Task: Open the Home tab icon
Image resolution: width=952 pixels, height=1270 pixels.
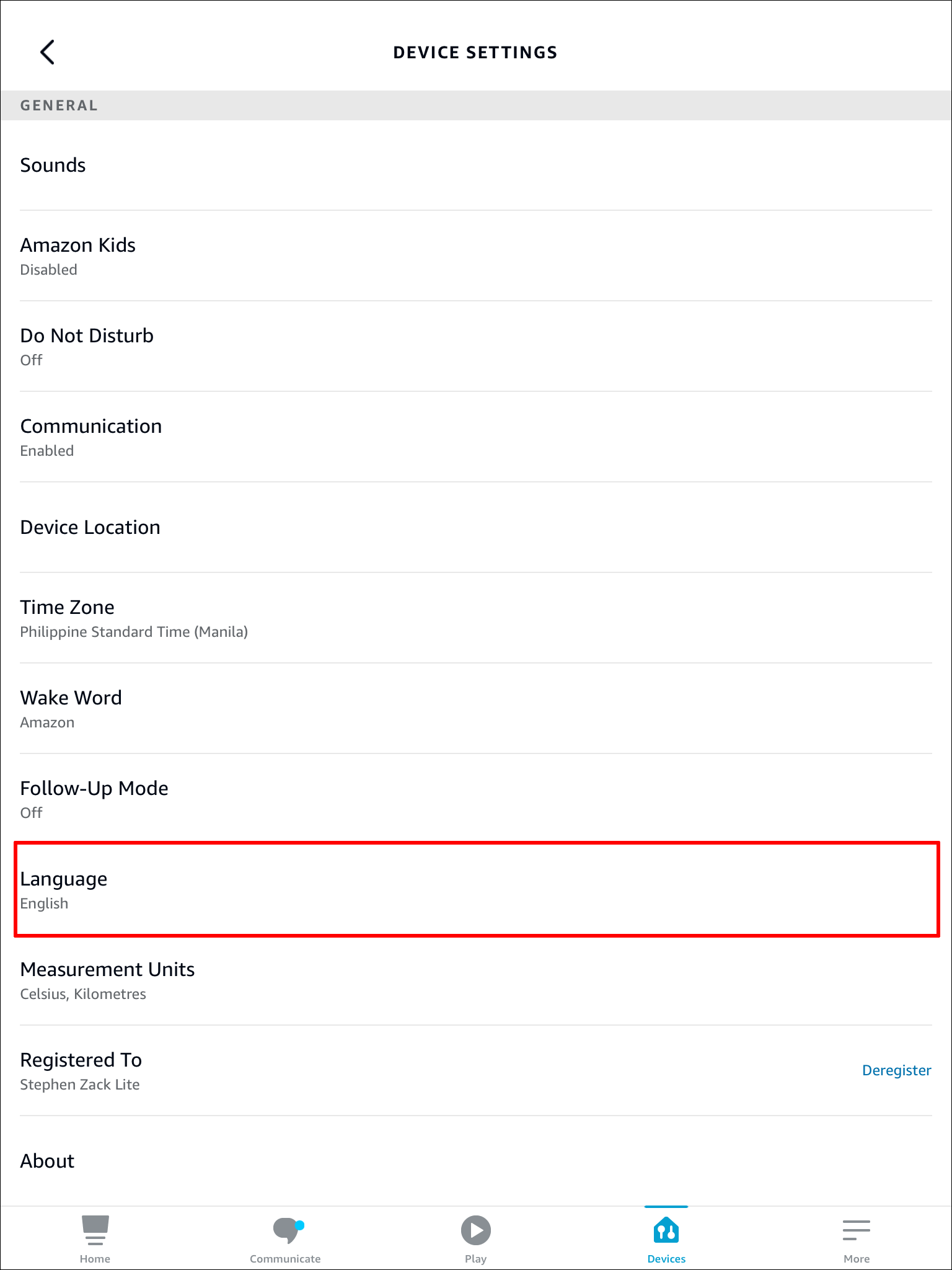Action: pos(95,1230)
